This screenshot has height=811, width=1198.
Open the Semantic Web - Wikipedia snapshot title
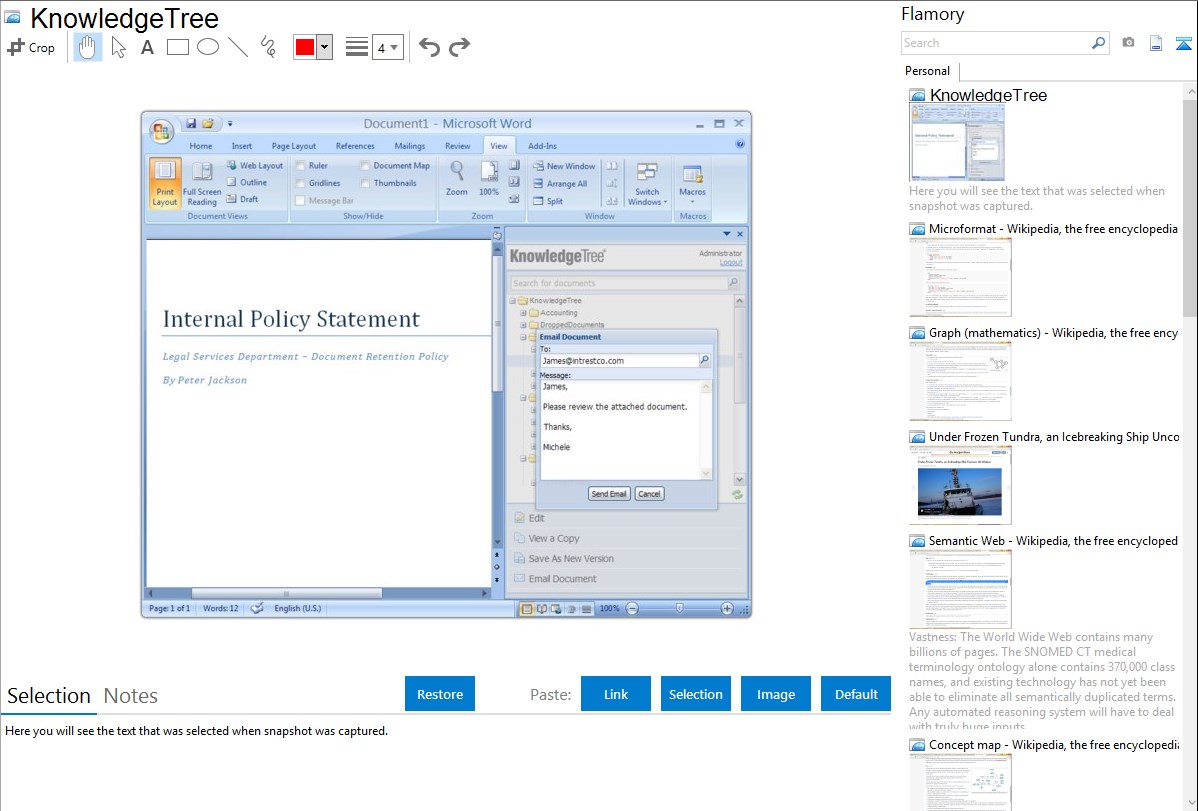[1053, 540]
